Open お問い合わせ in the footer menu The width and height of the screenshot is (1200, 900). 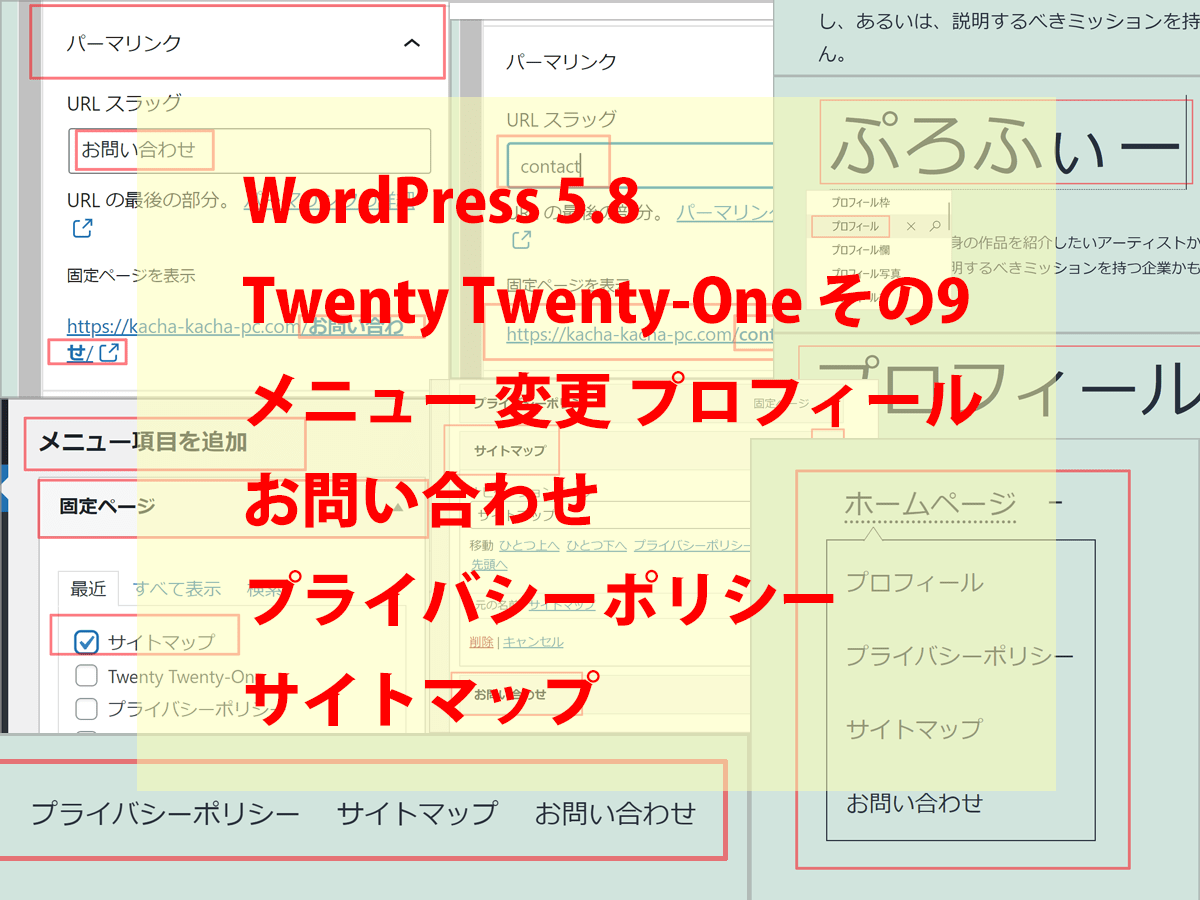(x=615, y=813)
